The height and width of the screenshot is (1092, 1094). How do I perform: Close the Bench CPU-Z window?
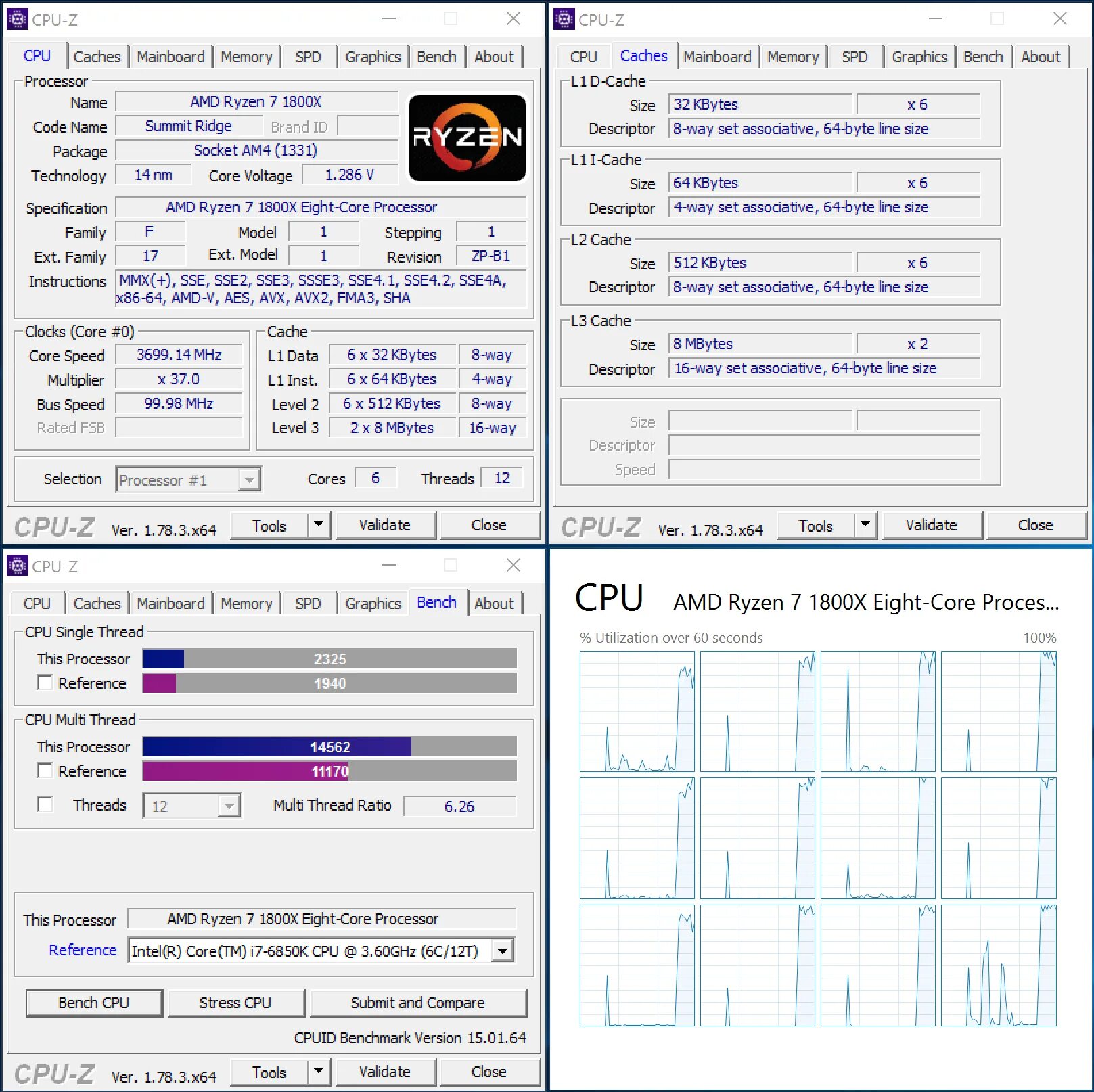tap(514, 566)
